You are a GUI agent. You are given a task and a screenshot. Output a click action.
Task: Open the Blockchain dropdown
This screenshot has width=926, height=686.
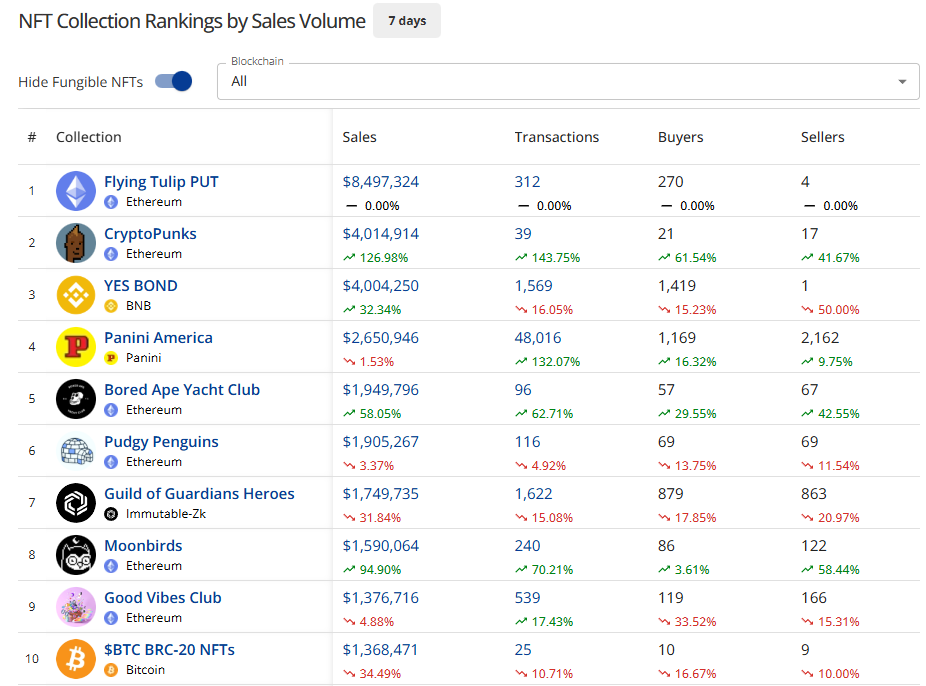560,82
